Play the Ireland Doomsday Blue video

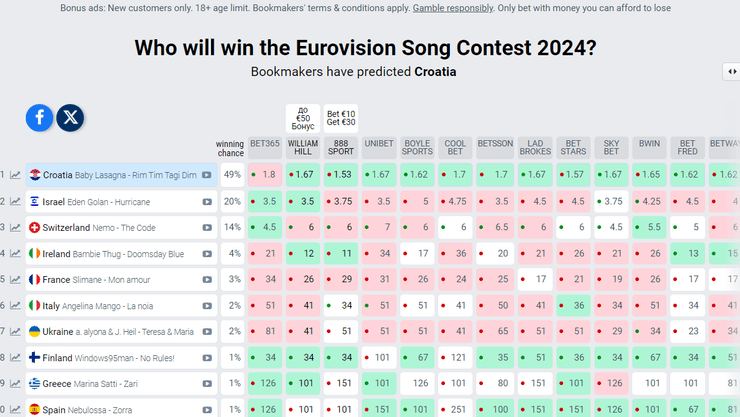point(207,253)
